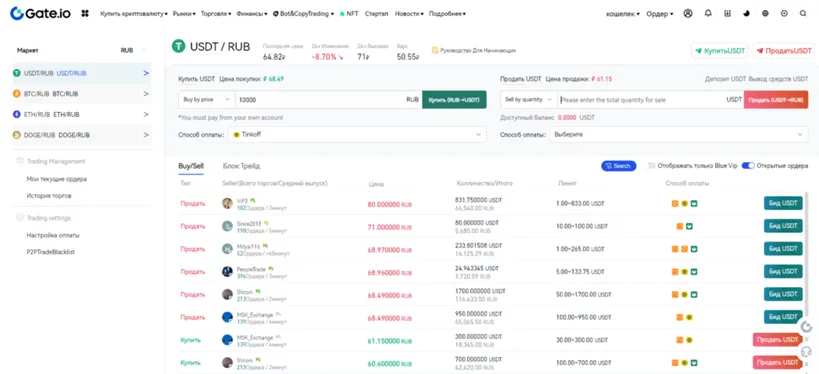Click the circular settings icon in header
The image size is (819, 374).
click(x=784, y=14)
